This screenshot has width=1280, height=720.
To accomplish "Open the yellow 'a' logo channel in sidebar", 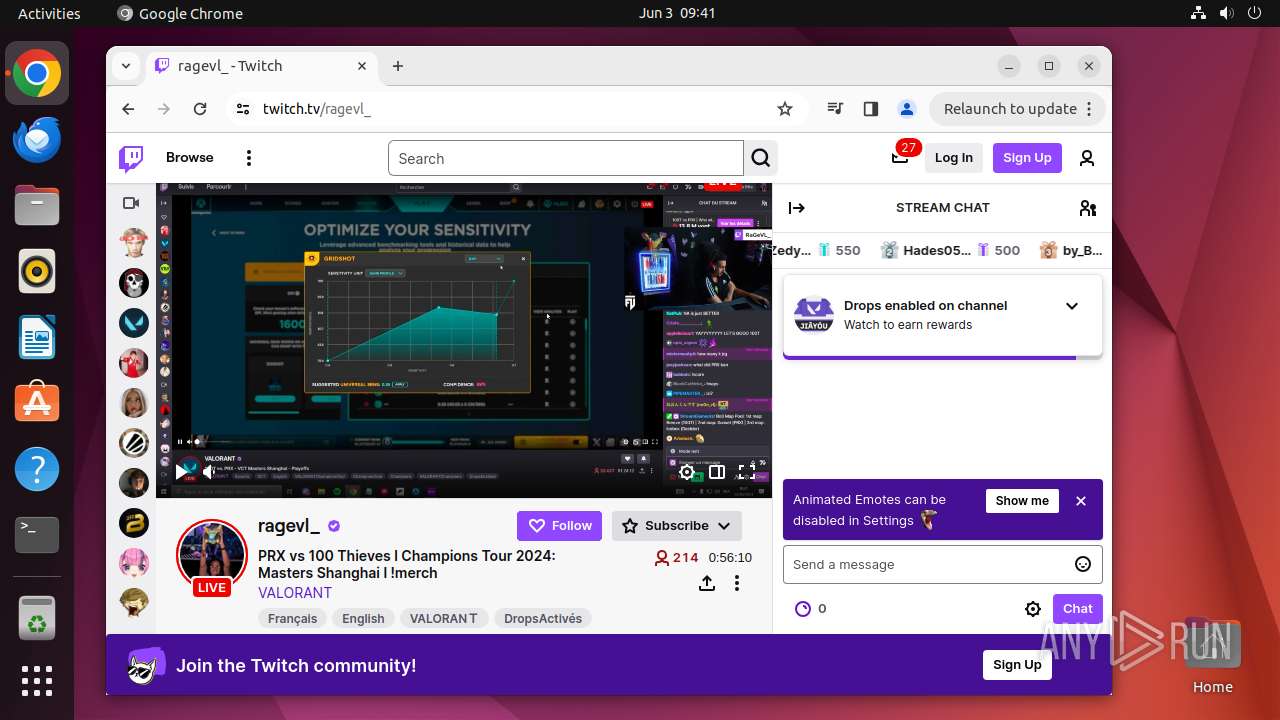I will [x=134, y=522].
